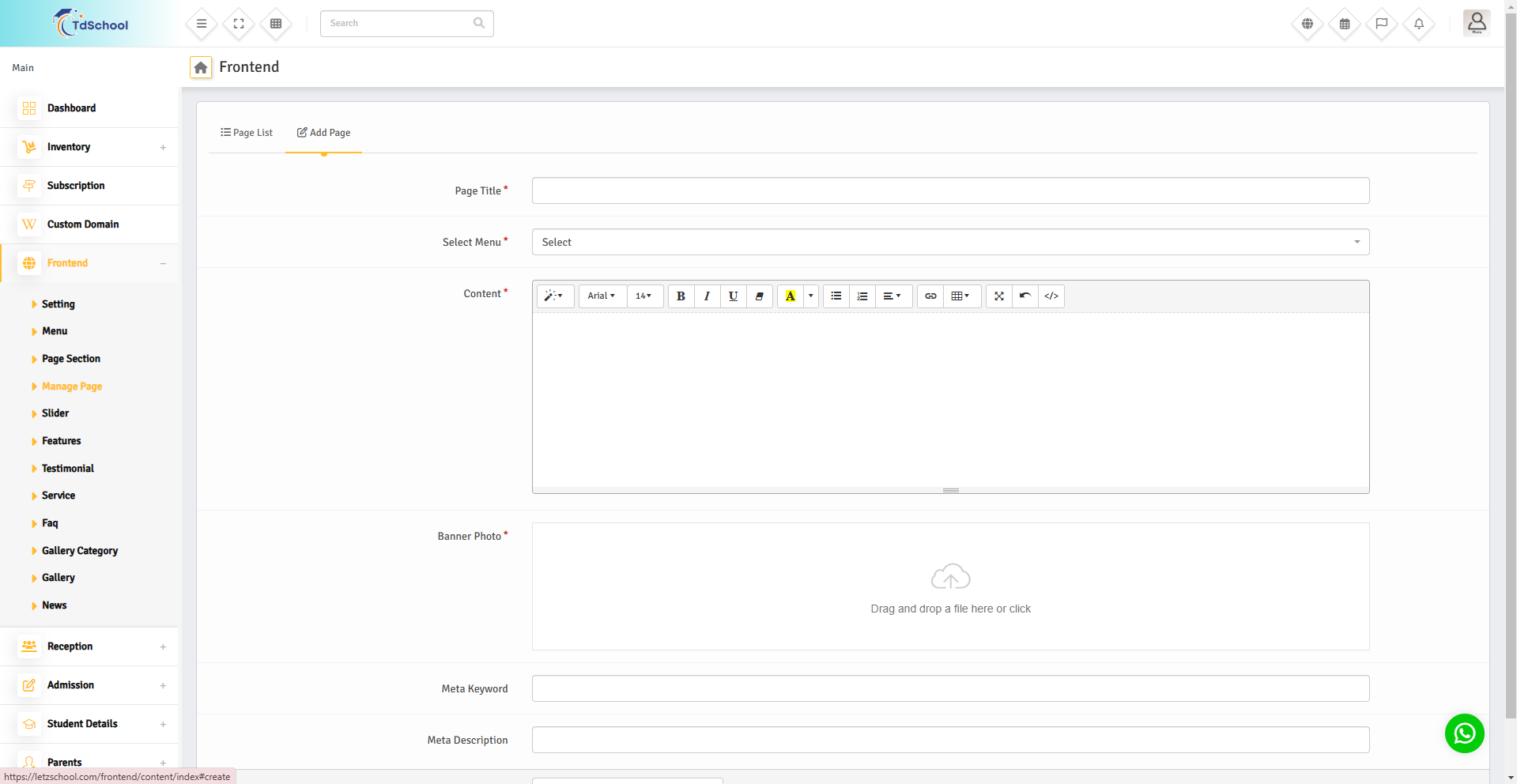Insert an unordered bullet list
The height and width of the screenshot is (784, 1517).
tap(836, 296)
